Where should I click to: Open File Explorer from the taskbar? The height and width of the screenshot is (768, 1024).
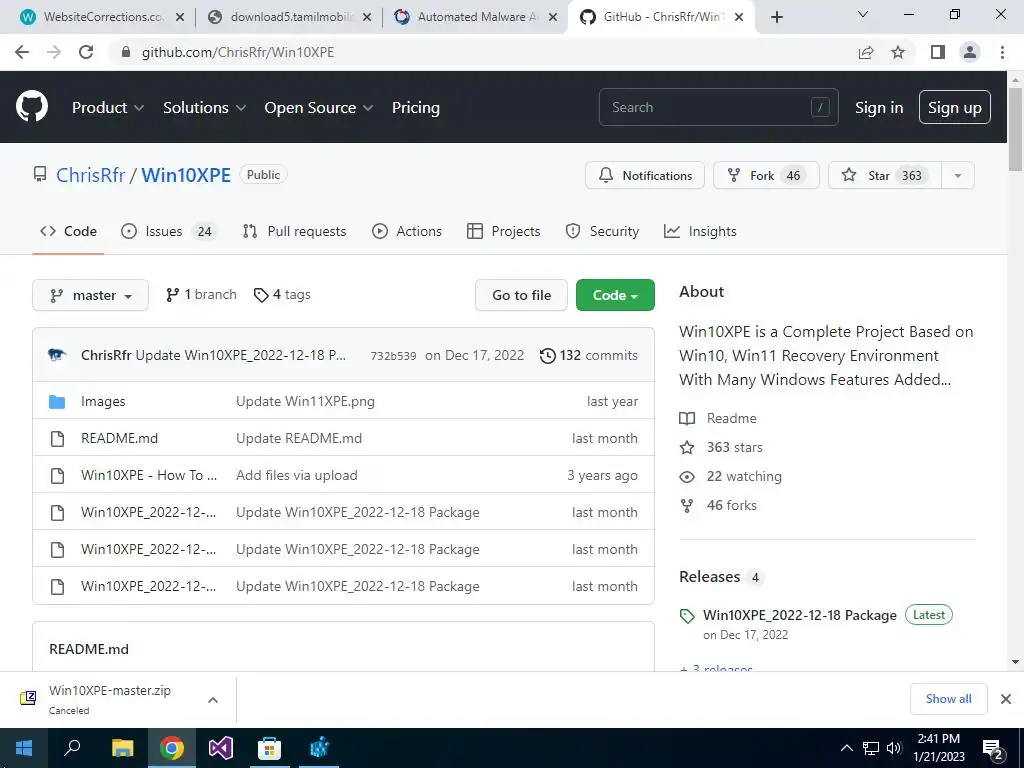point(122,748)
